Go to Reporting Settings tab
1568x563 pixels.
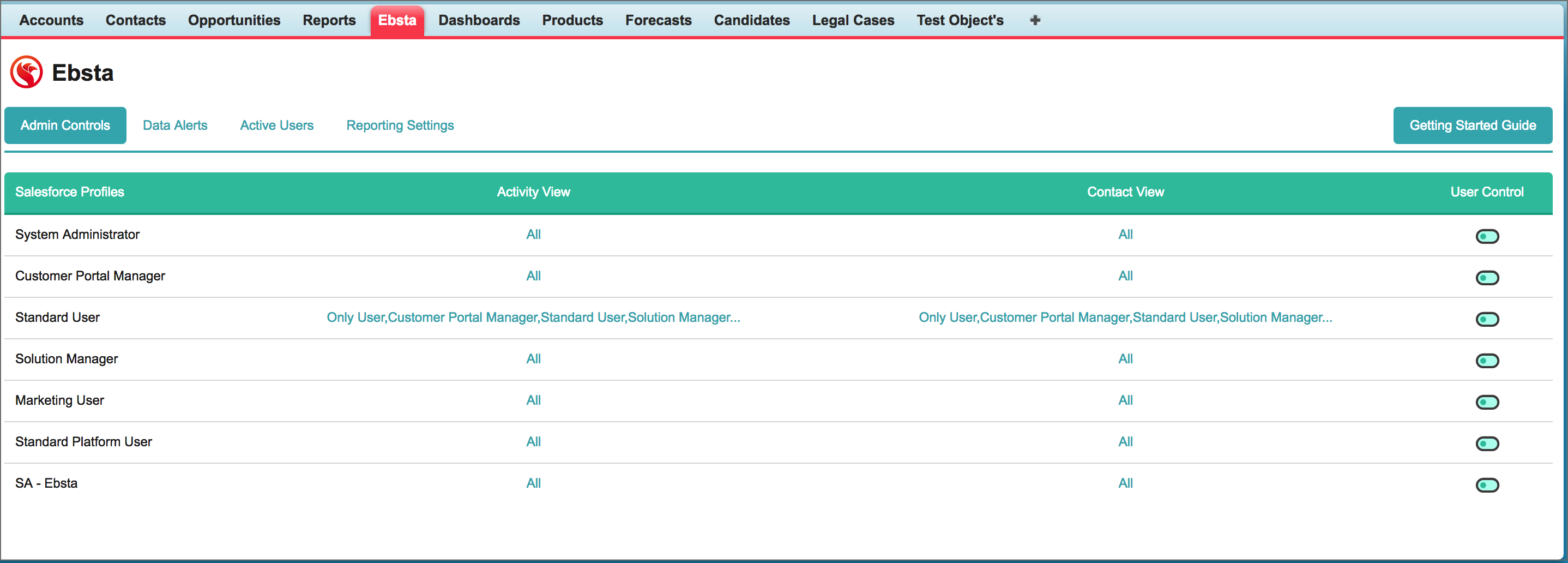pyautogui.click(x=400, y=125)
